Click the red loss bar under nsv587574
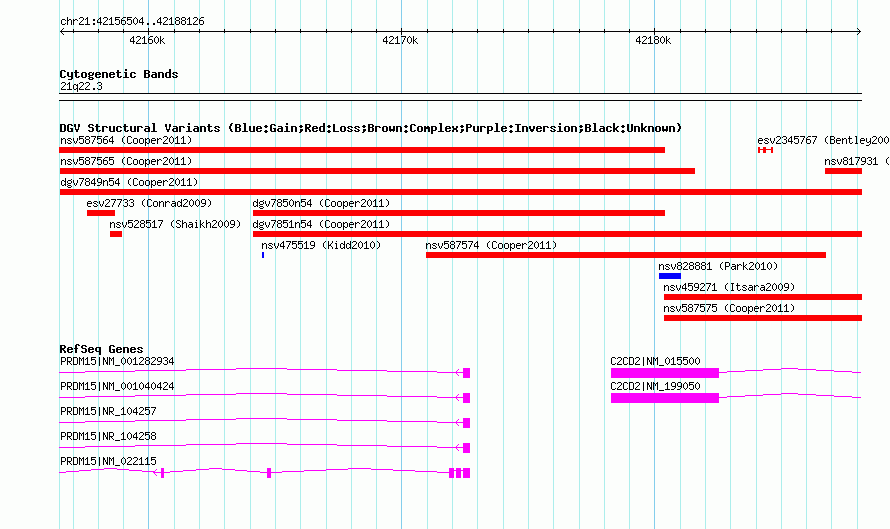Viewport: 890px width, 529px height. tap(626, 255)
